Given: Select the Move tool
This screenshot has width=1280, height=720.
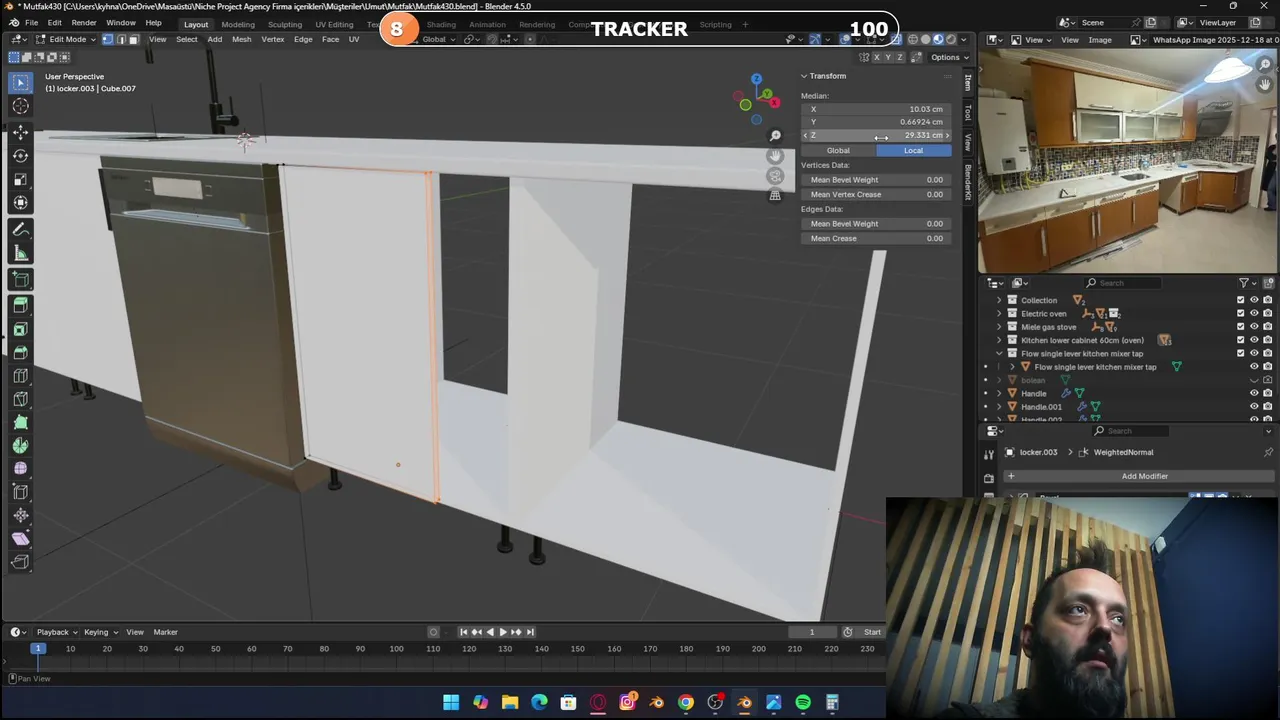Looking at the screenshot, I should [x=20, y=133].
